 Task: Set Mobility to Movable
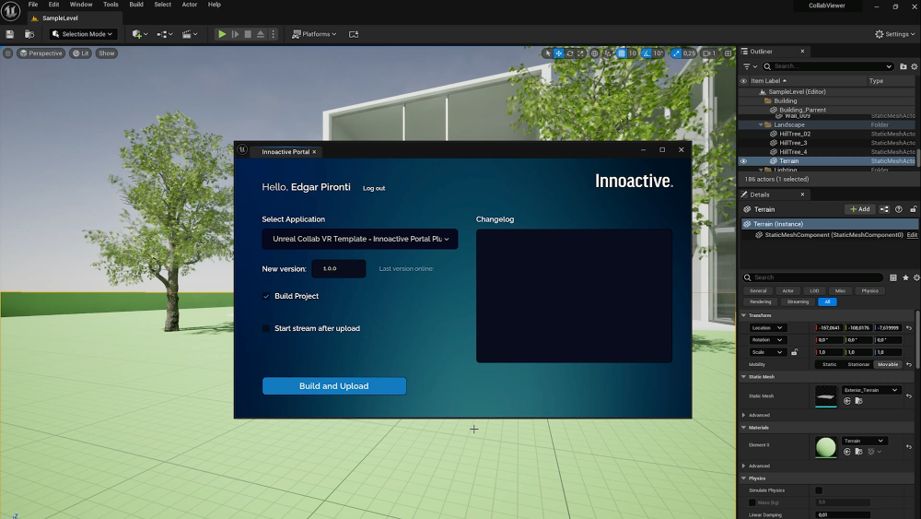[888, 365]
